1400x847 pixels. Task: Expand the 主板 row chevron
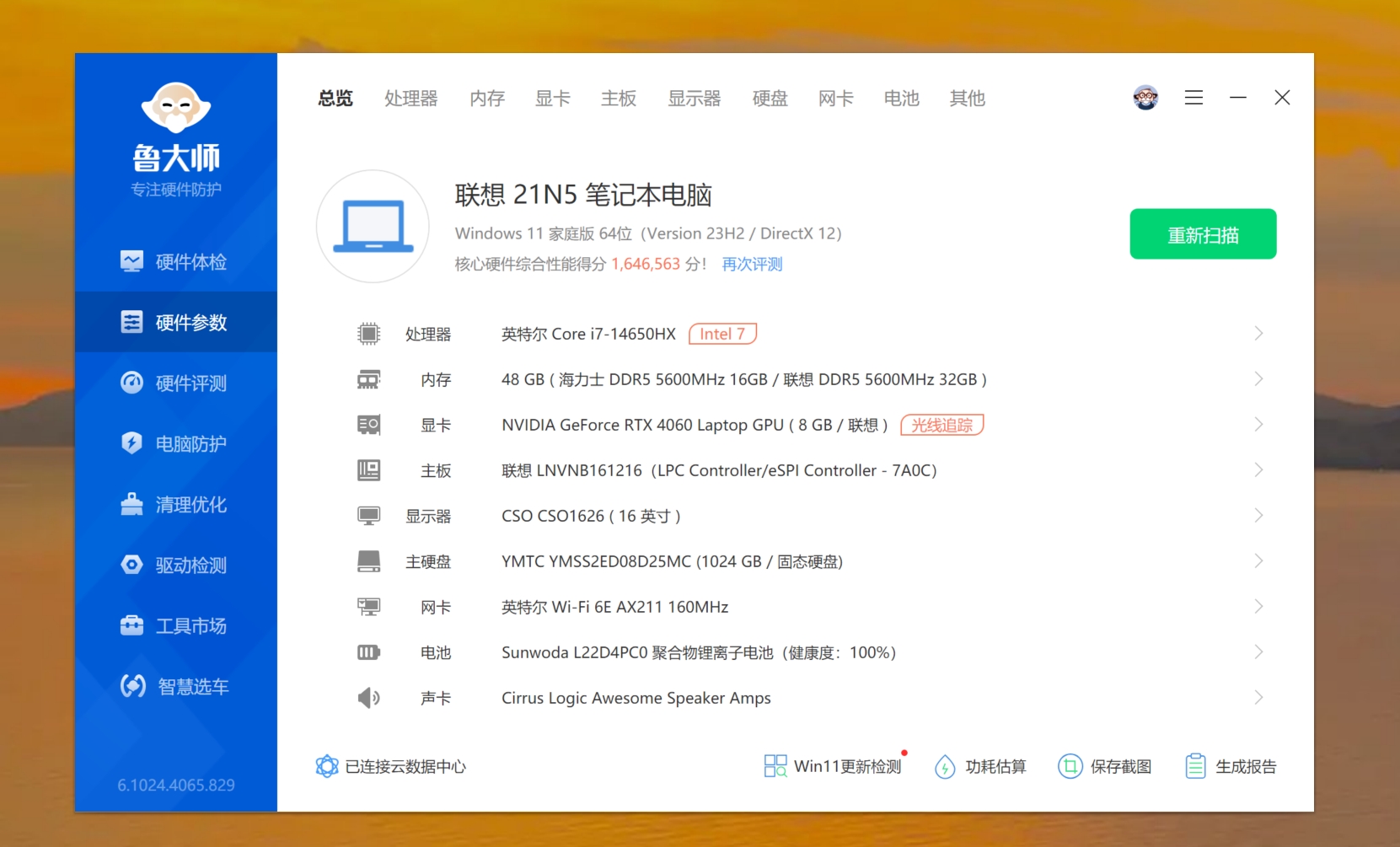1258,470
